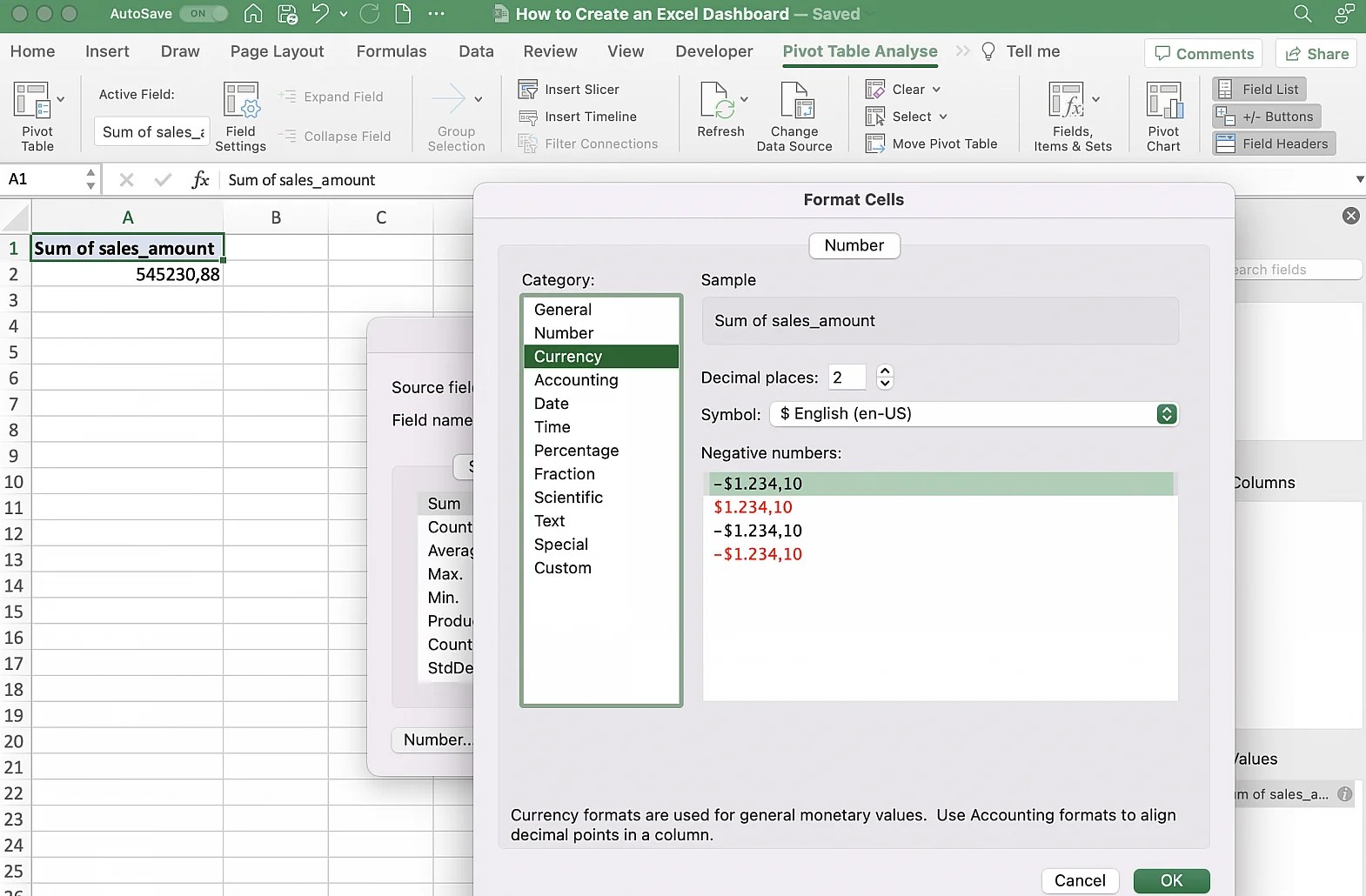This screenshot has width=1366, height=896.
Task: Click the Number... button
Action: point(432,740)
